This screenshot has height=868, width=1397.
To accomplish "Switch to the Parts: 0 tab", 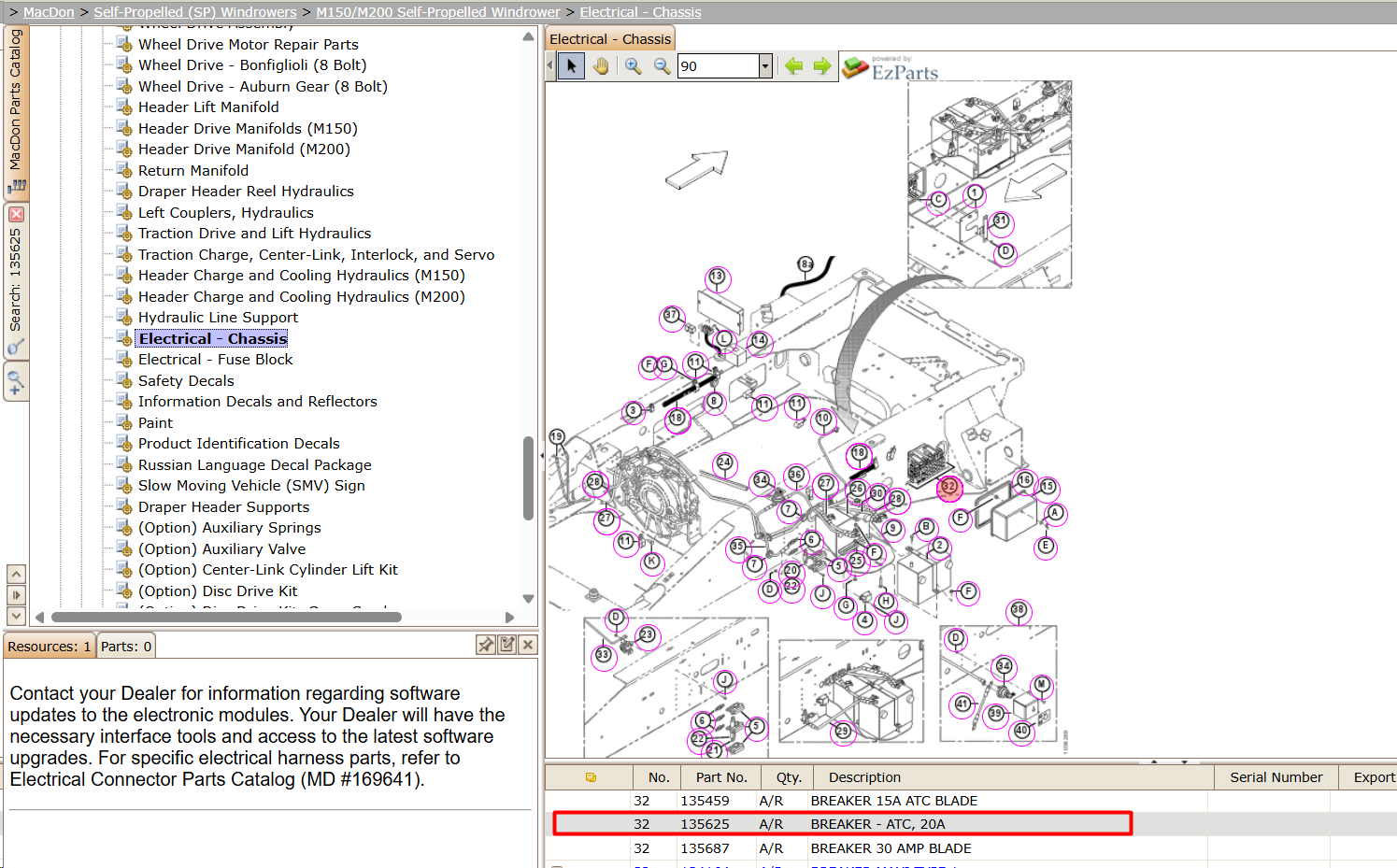I will [x=126, y=647].
